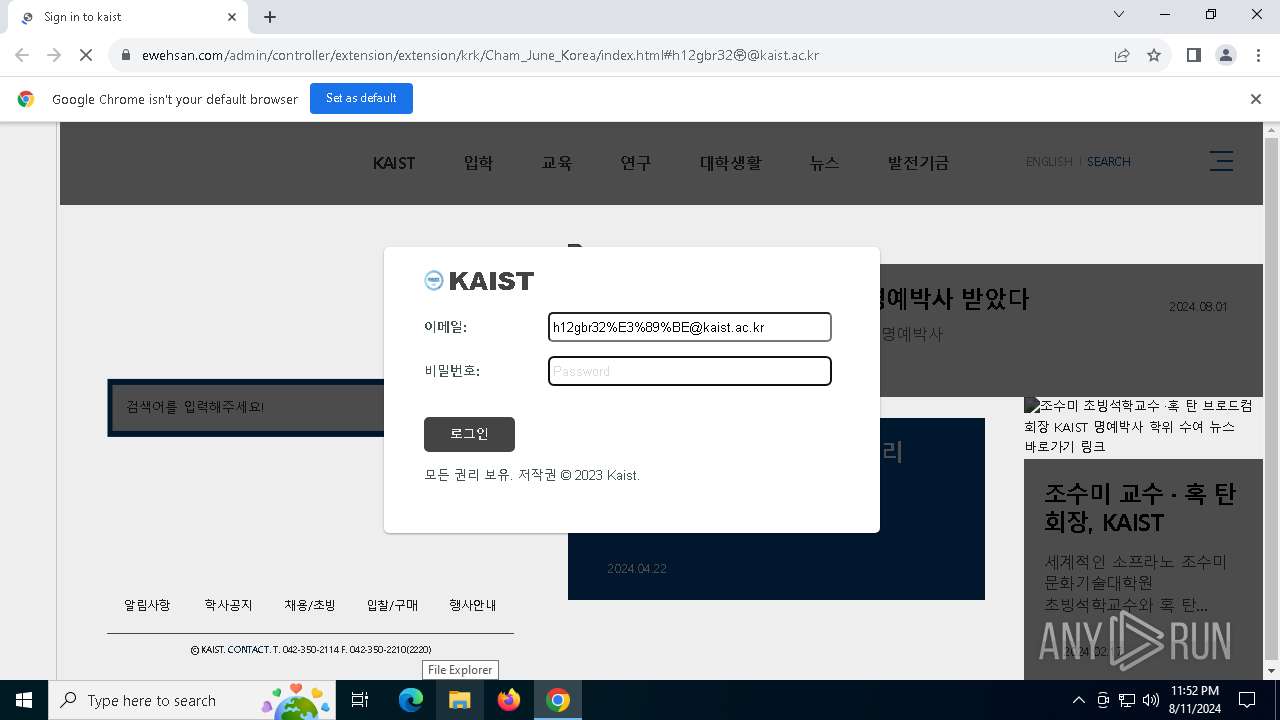1280x720 pixels.
Task: Open File Explorer from taskbar
Action: tap(459, 700)
